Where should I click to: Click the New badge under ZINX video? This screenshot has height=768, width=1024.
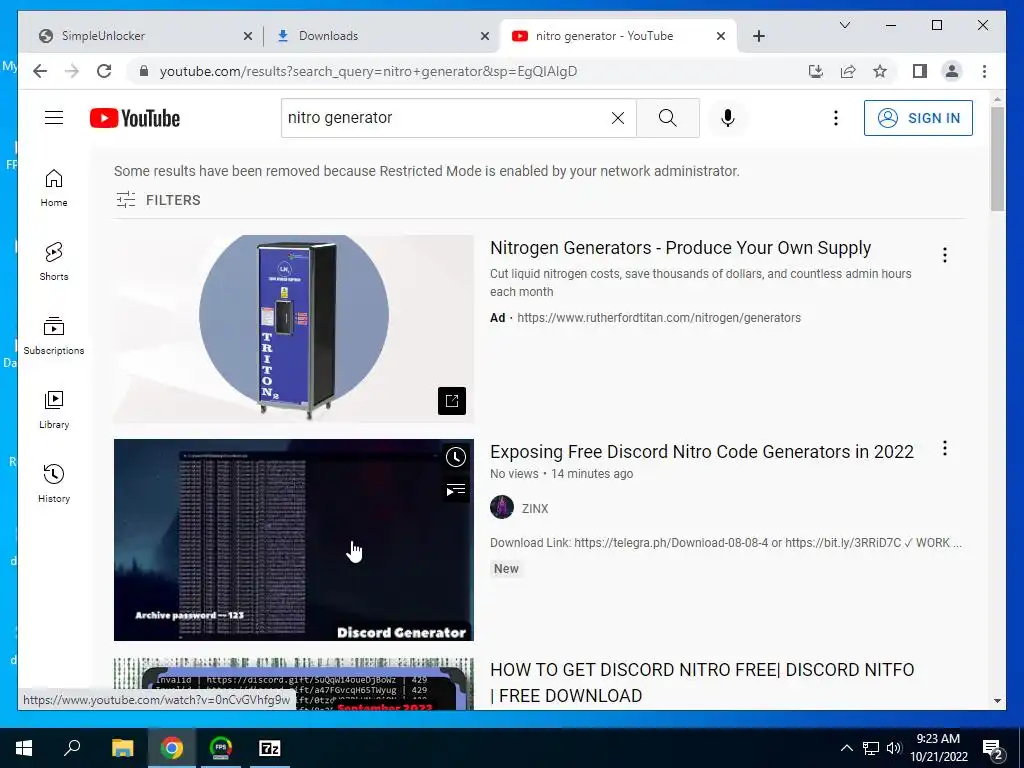[506, 569]
